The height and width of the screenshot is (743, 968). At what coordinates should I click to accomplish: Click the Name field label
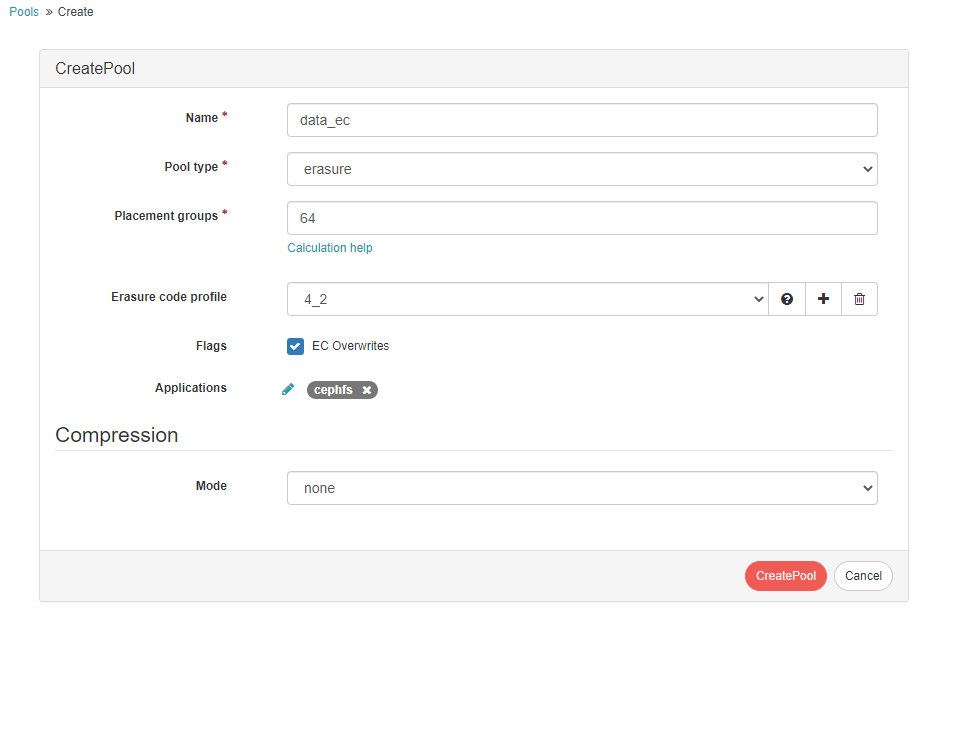tap(202, 118)
